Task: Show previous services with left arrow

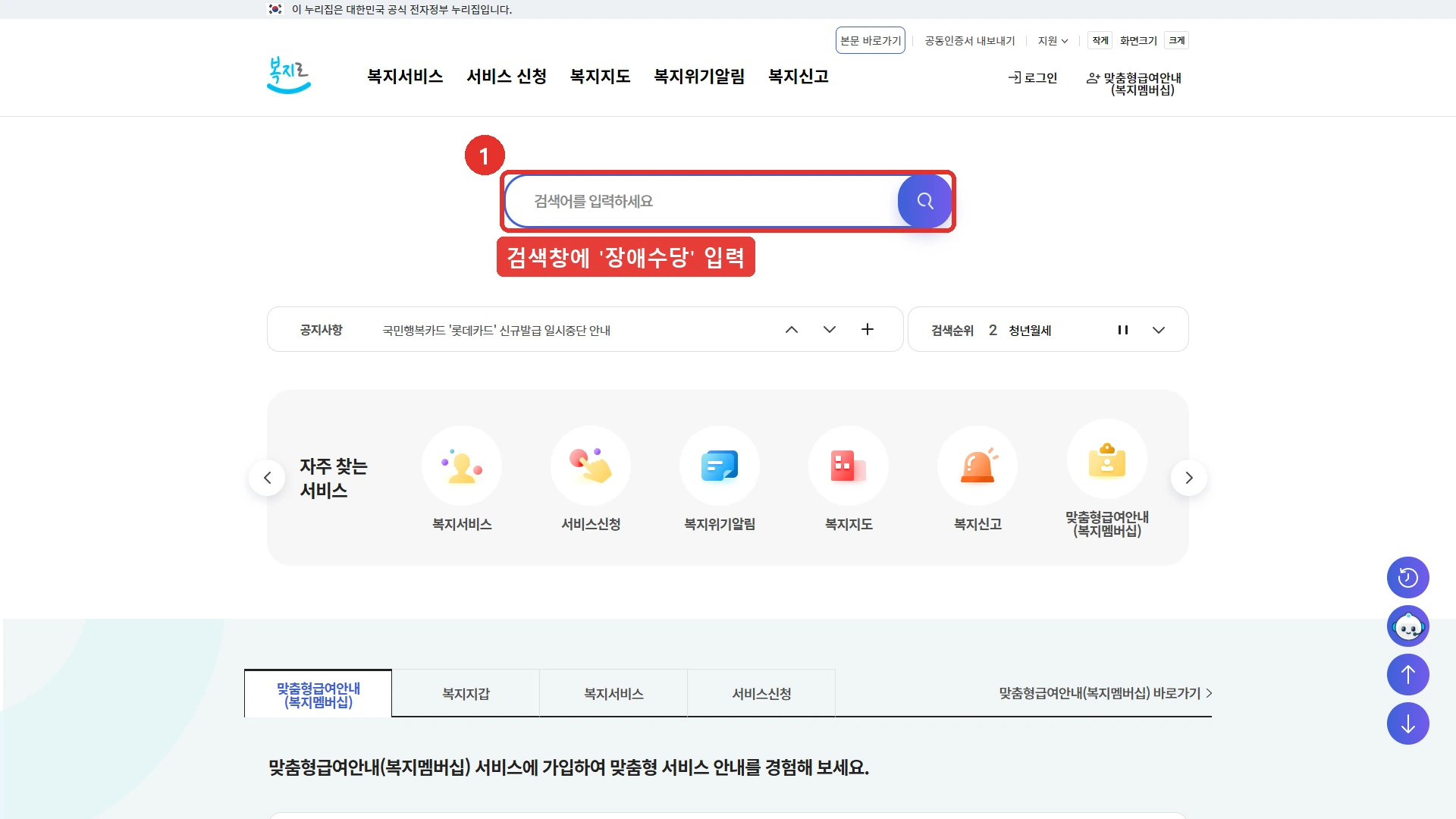Action: pyautogui.click(x=267, y=478)
